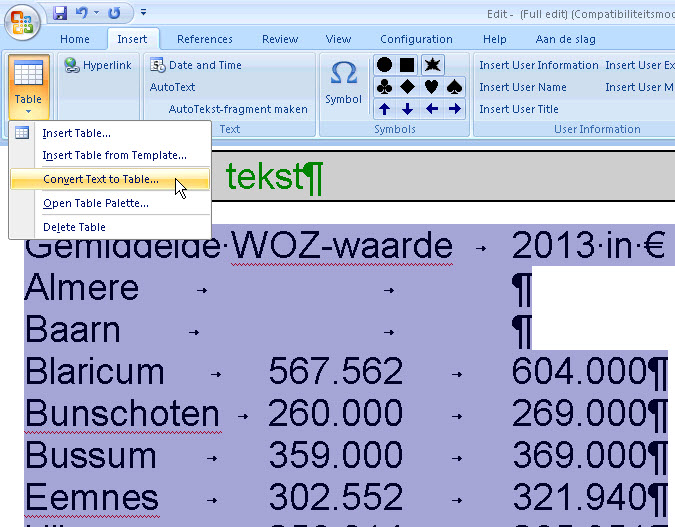
Task: Open the Help tab
Action: (494, 39)
